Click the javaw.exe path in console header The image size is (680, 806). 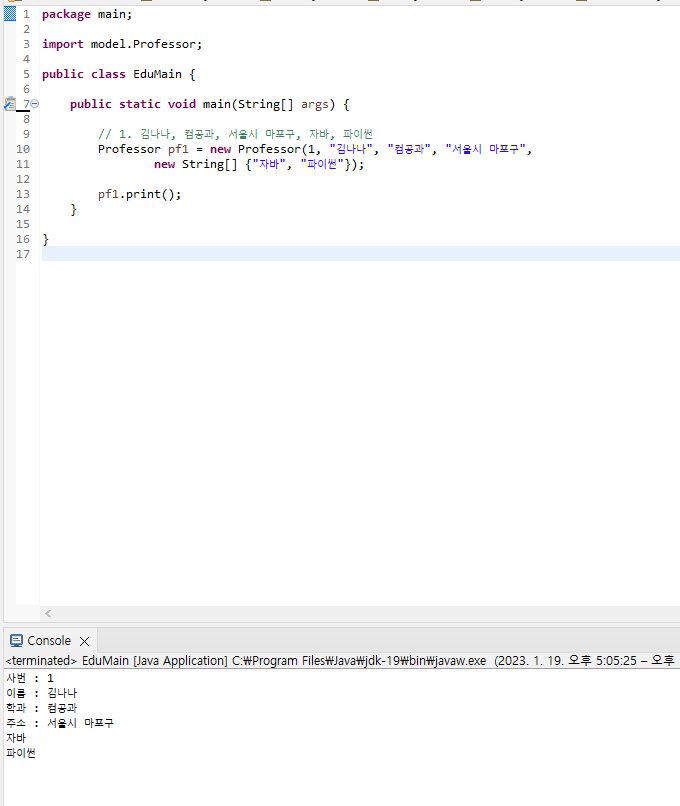[359, 661]
